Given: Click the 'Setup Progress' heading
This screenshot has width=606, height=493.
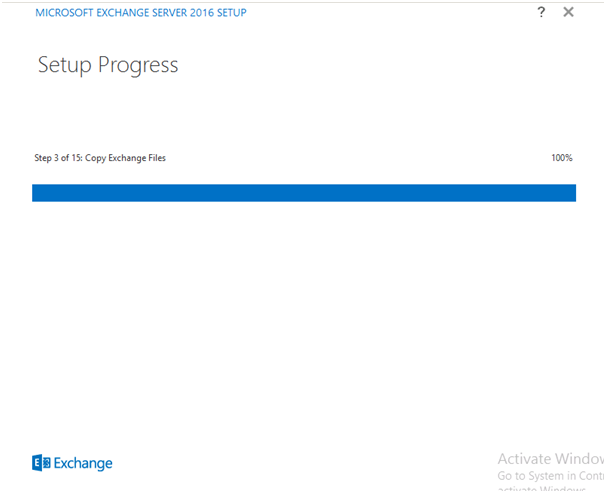Looking at the screenshot, I should point(108,65).
